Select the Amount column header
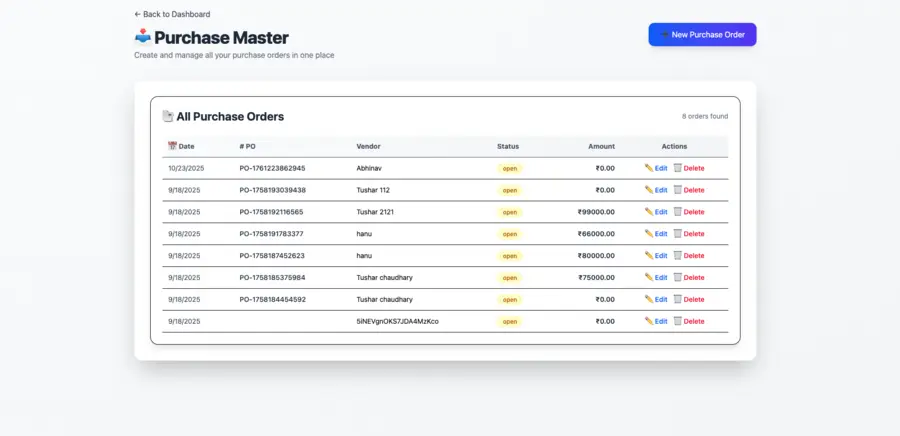Viewport: 900px width, 436px height. [601, 146]
